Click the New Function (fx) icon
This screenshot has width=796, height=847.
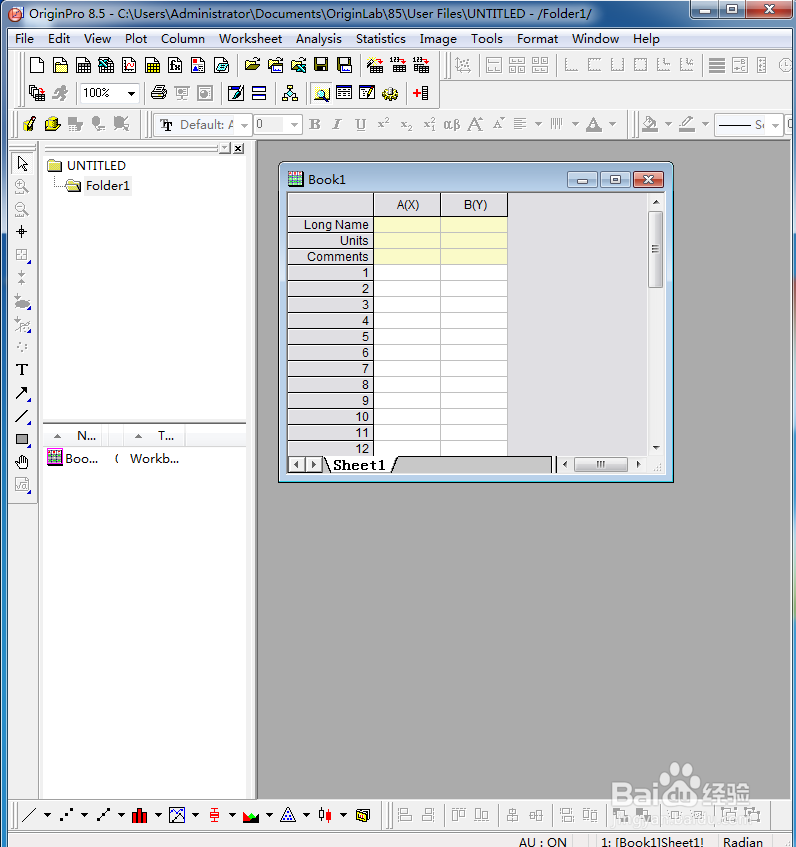[x=175, y=65]
